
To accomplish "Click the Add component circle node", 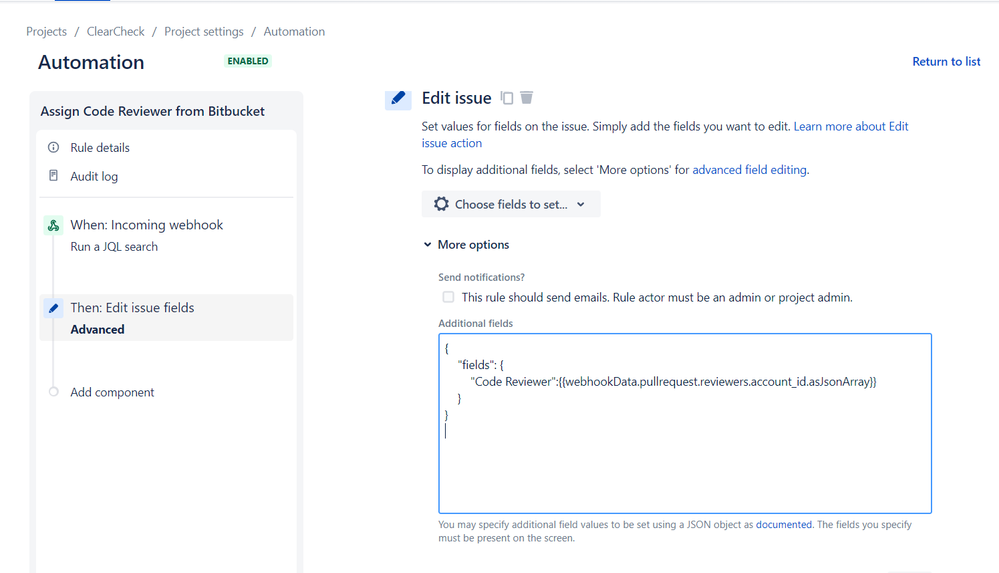I will point(54,392).
